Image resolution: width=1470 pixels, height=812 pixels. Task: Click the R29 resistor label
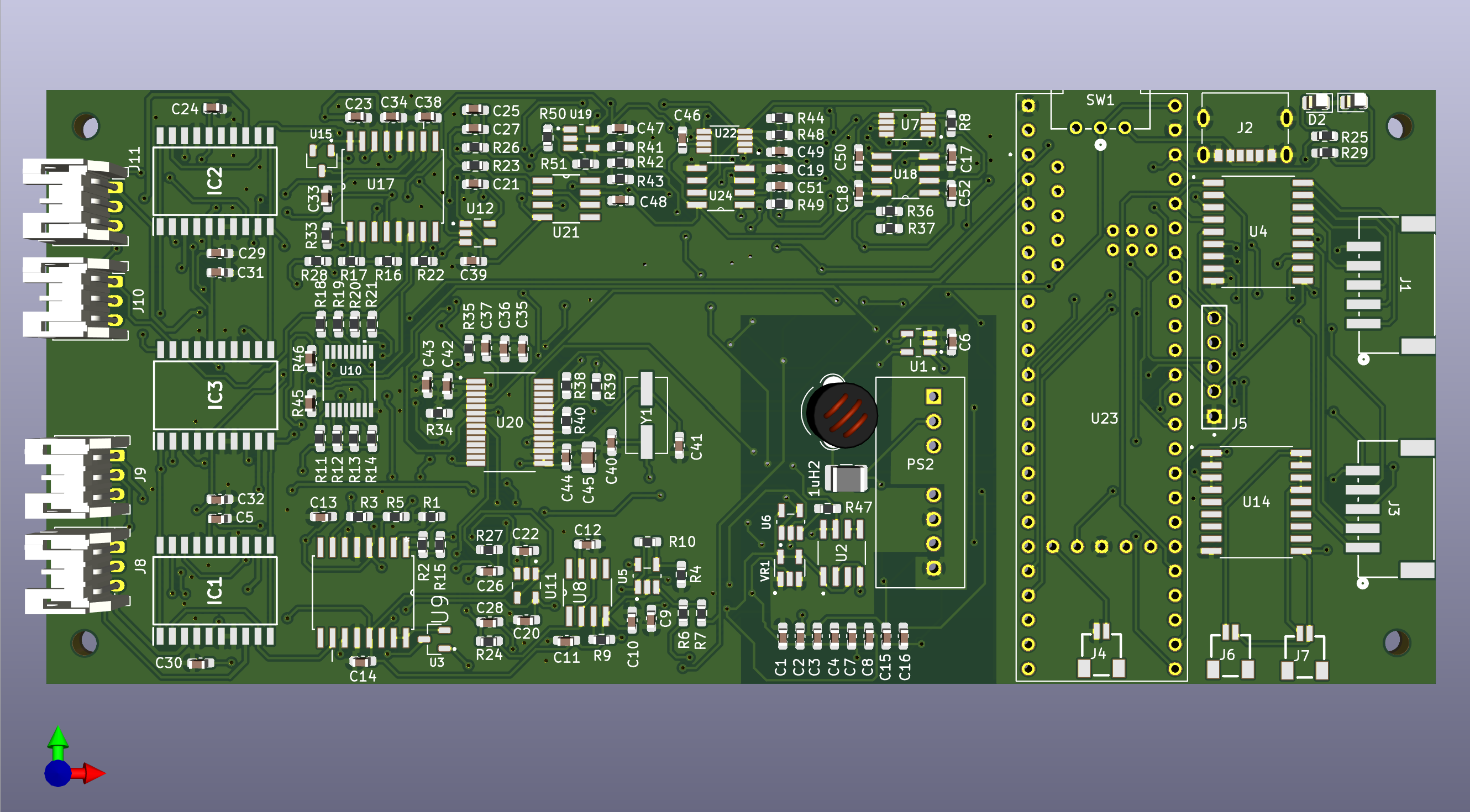coord(1354,153)
